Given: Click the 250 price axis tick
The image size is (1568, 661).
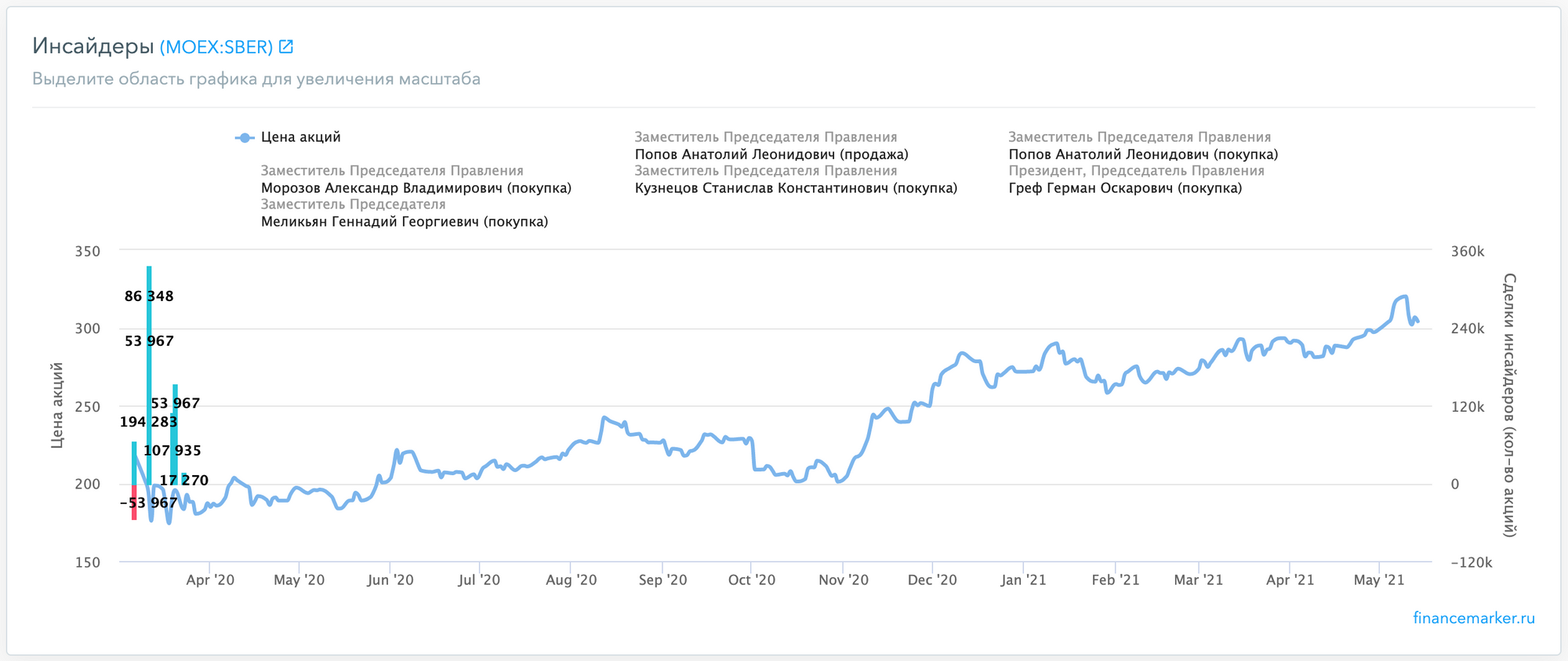Looking at the screenshot, I should pyautogui.click(x=88, y=407).
